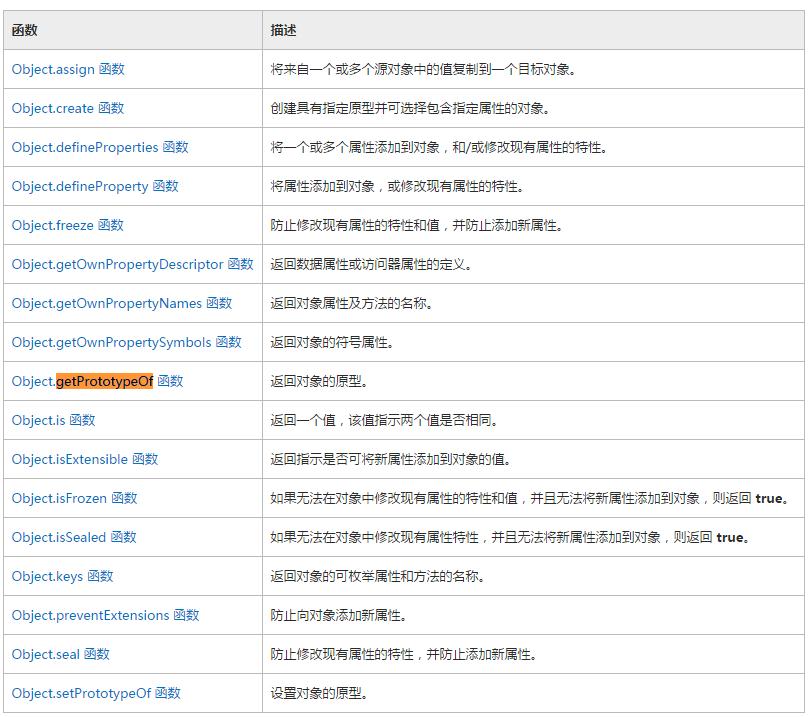Click description 将来自一个或多个源对象中的值复制到一个目标对象

[423, 69]
